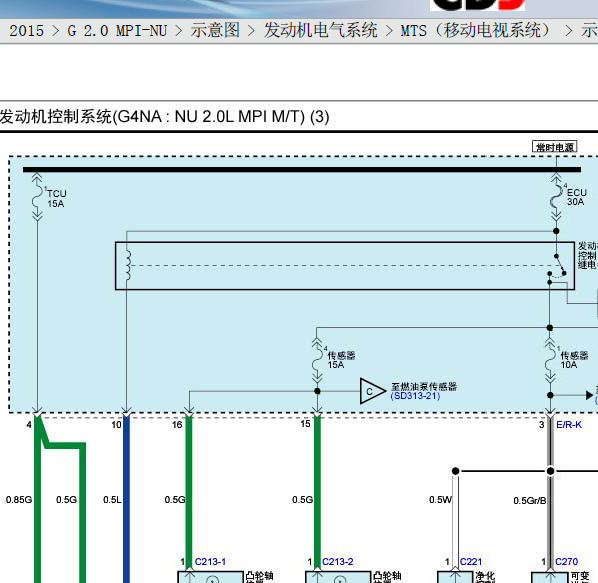Open the 发动机电气系统 breadcrumb
The width and height of the screenshot is (598, 583).
pos(320,30)
